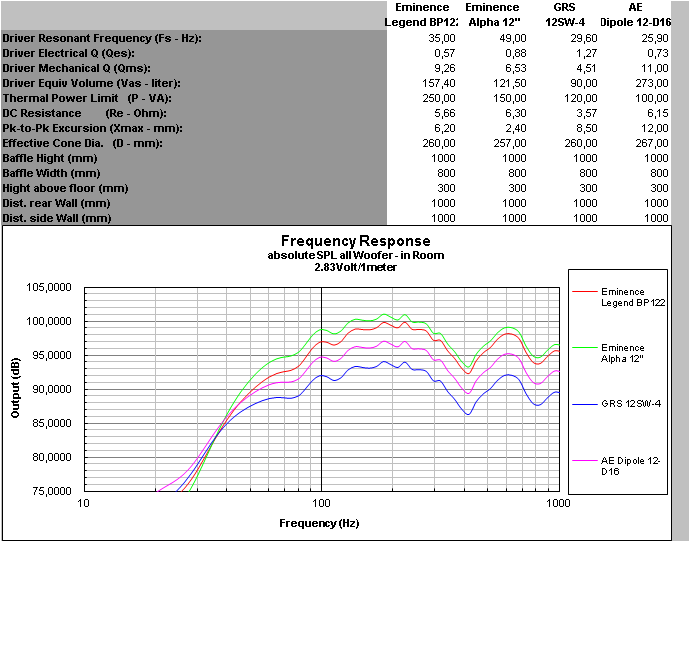
Task: Select Vas cell value 273,00
Action: (x=652, y=83)
